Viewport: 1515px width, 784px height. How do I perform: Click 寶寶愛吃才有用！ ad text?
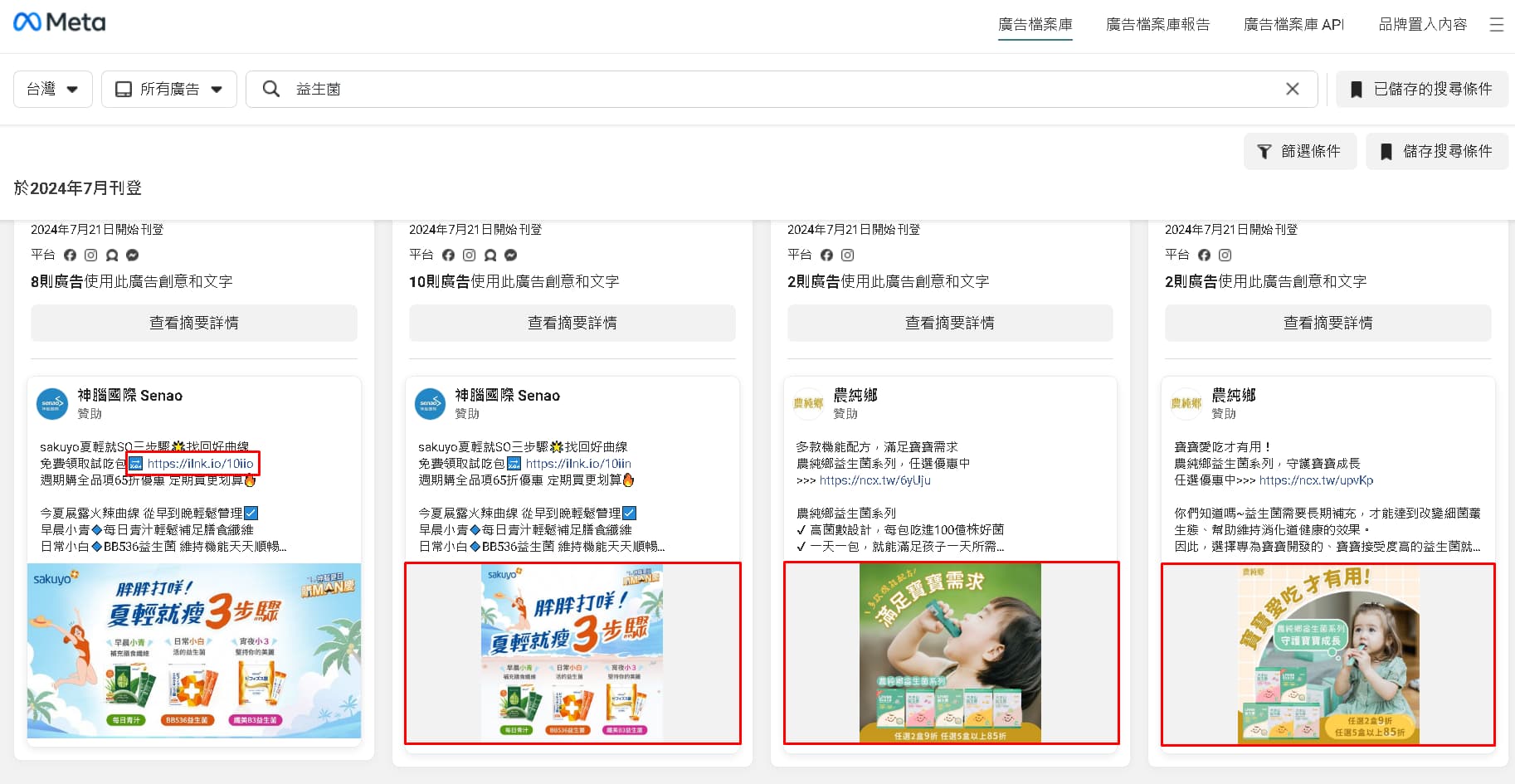(x=1223, y=447)
